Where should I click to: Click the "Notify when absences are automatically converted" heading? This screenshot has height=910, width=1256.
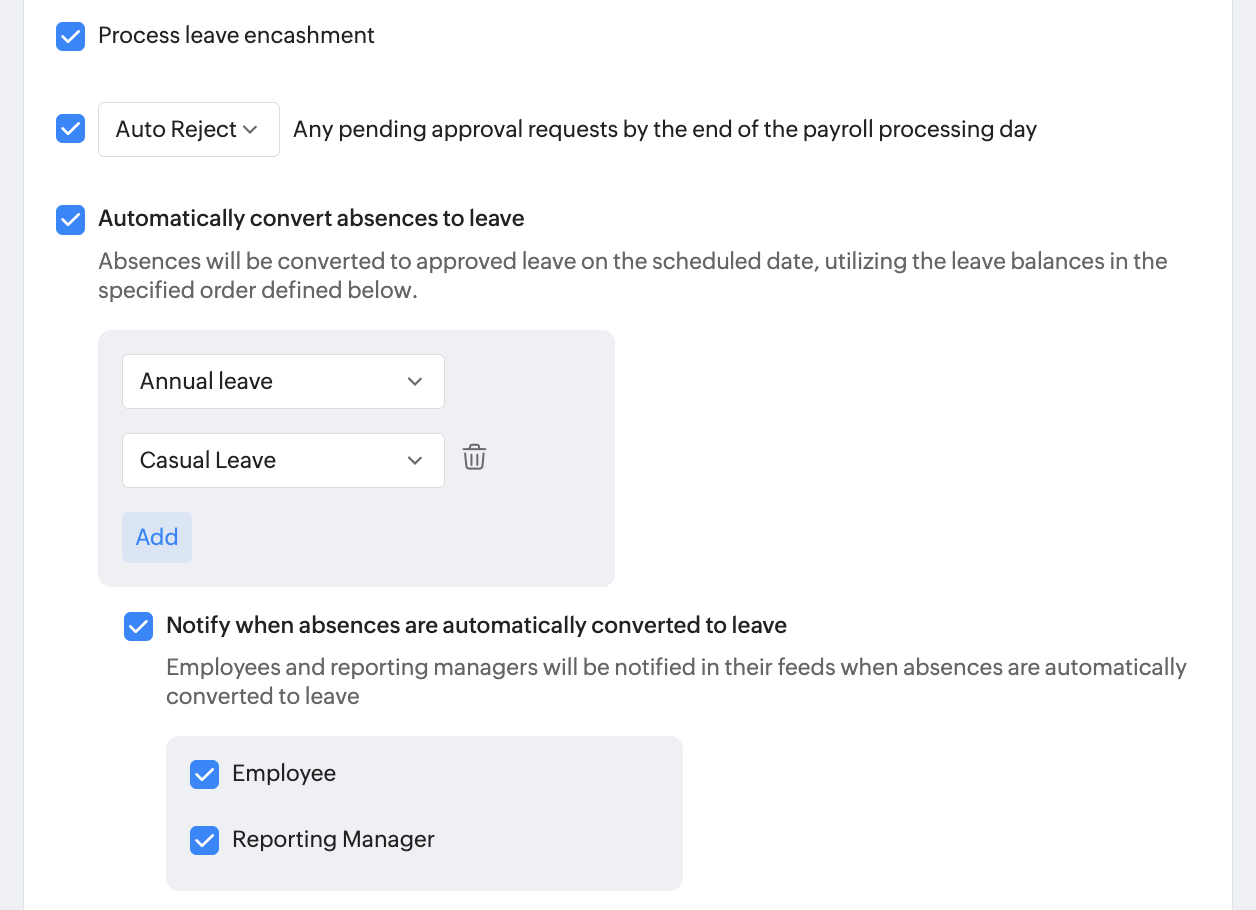476,626
